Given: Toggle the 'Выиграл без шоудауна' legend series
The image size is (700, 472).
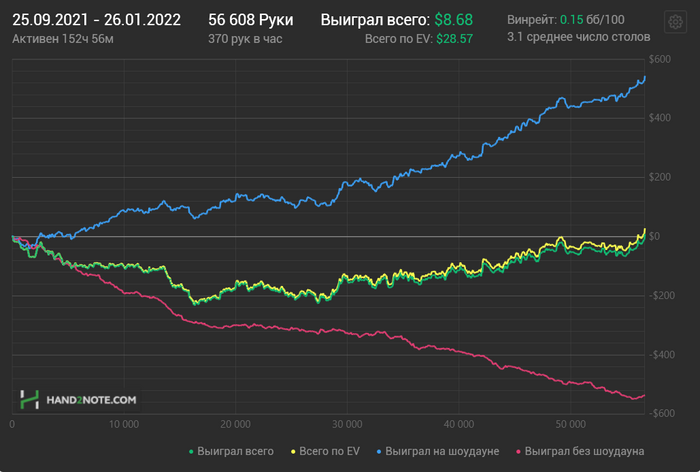Looking at the screenshot, I should pyautogui.click(x=580, y=451).
